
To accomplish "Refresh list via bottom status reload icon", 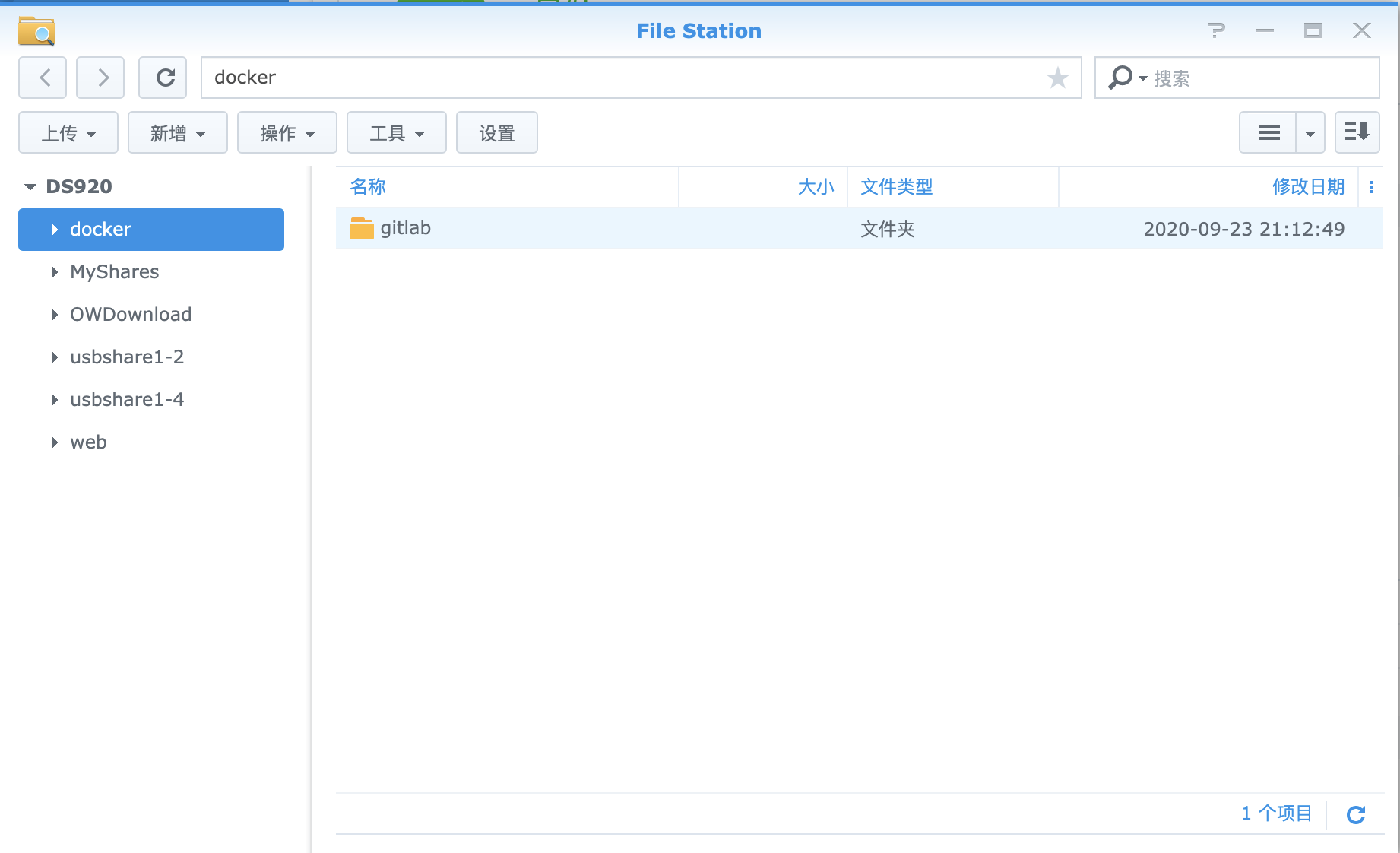I will pos(1356,815).
